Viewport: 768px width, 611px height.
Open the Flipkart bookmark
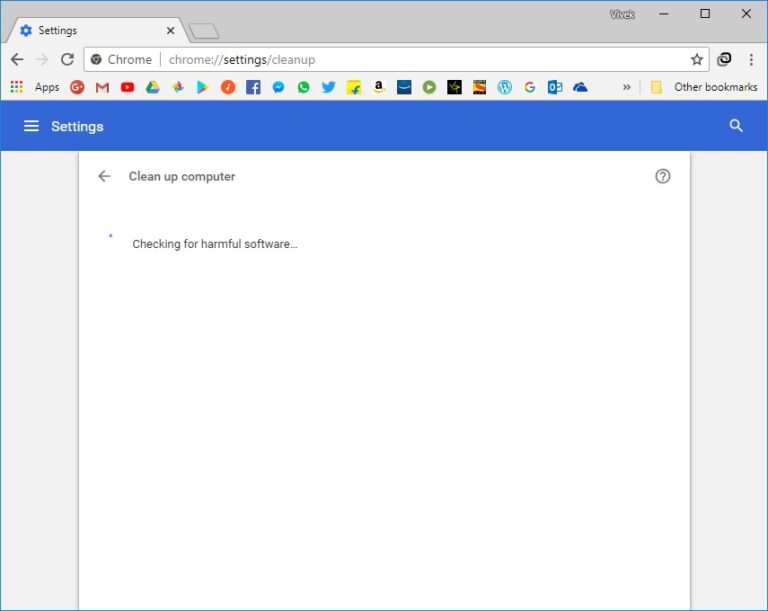(x=354, y=87)
